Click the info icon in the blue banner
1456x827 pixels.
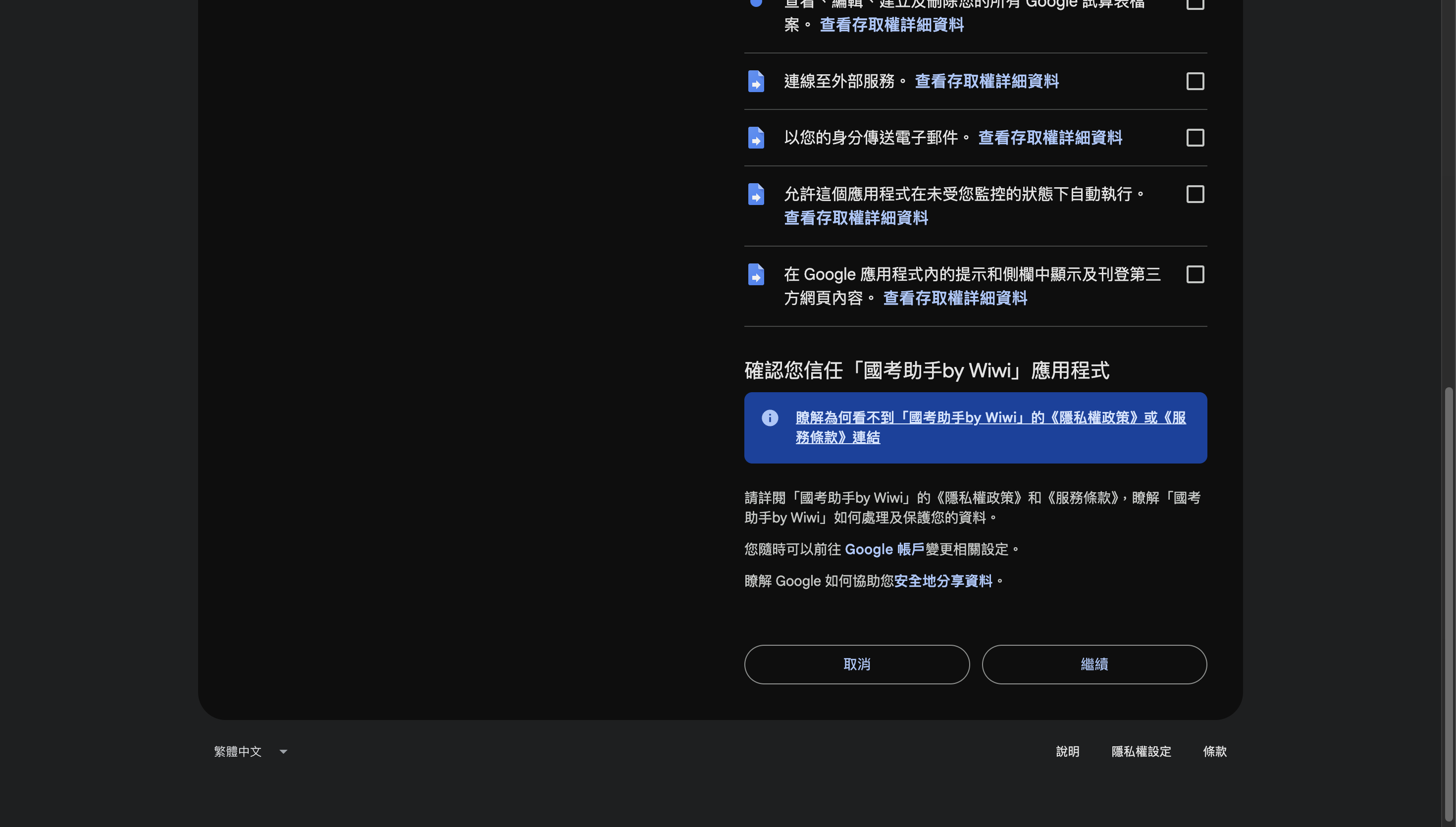point(770,418)
